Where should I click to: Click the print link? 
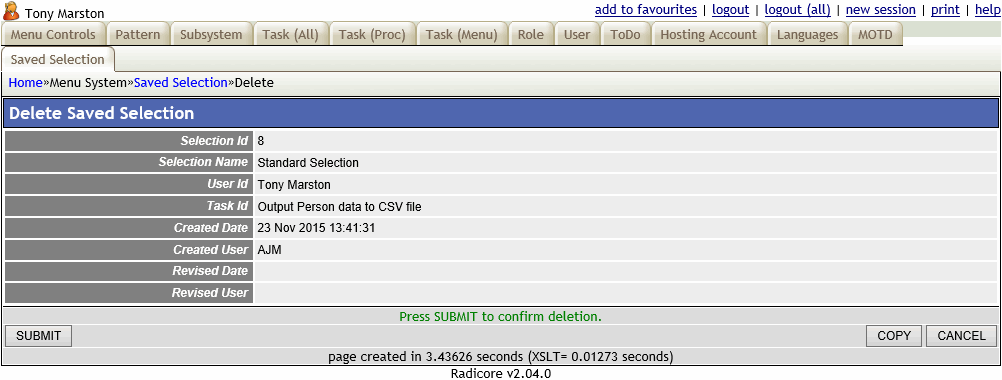[945, 10]
